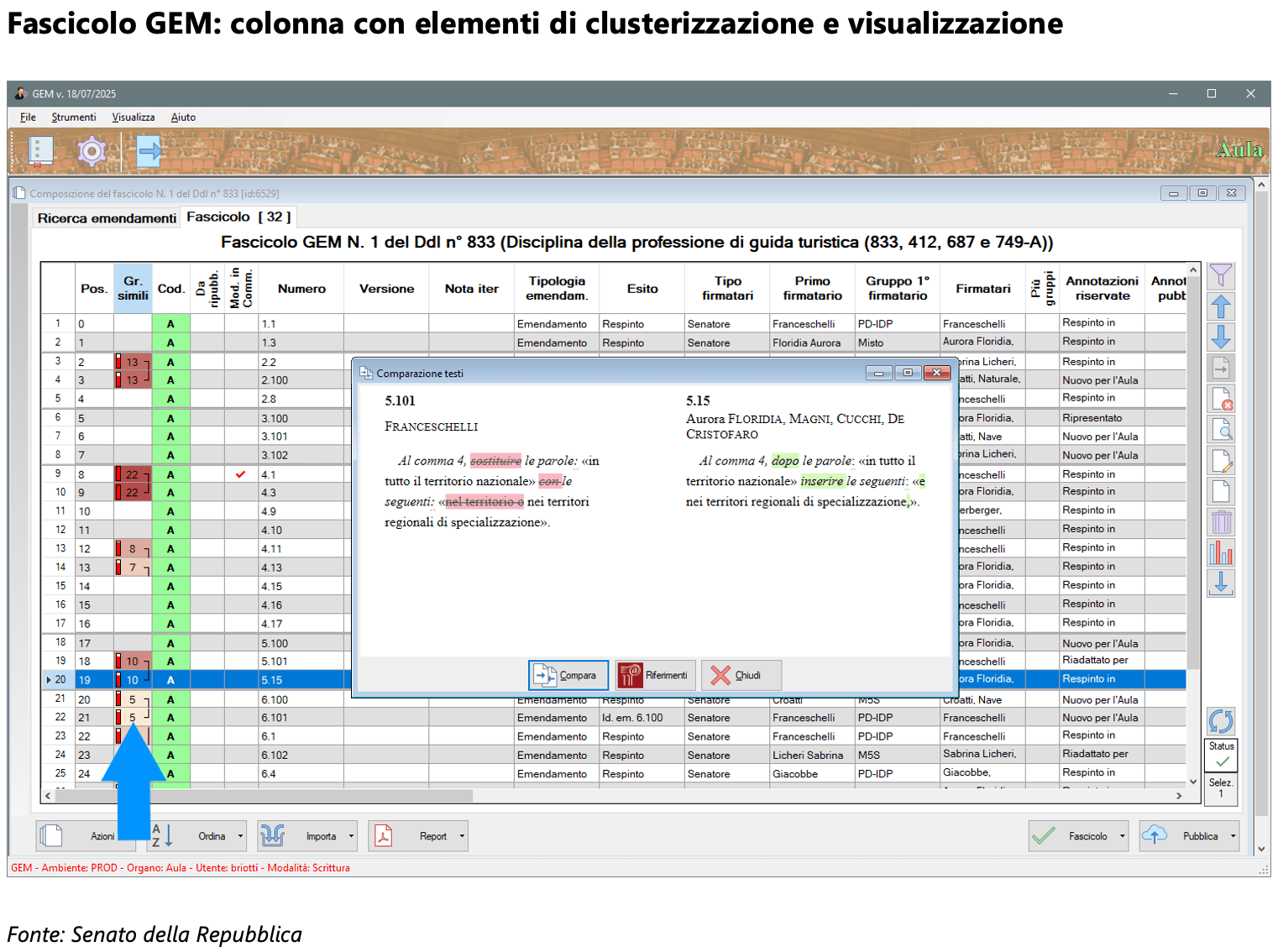Image resolution: width=1278 pixels, height=952 pixels.
Task: Switch to Ricerca emendamenti tab
Action: click(107, 218)
